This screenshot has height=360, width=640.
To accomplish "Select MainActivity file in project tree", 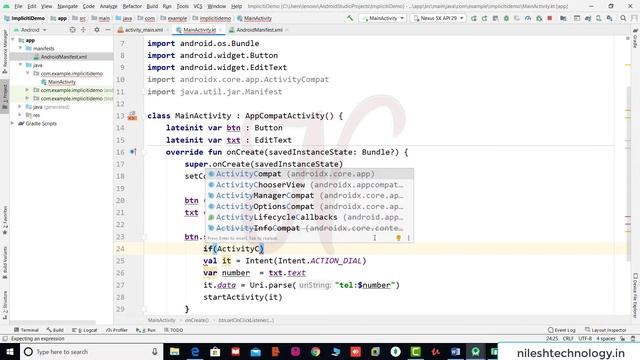I will 61,82.
